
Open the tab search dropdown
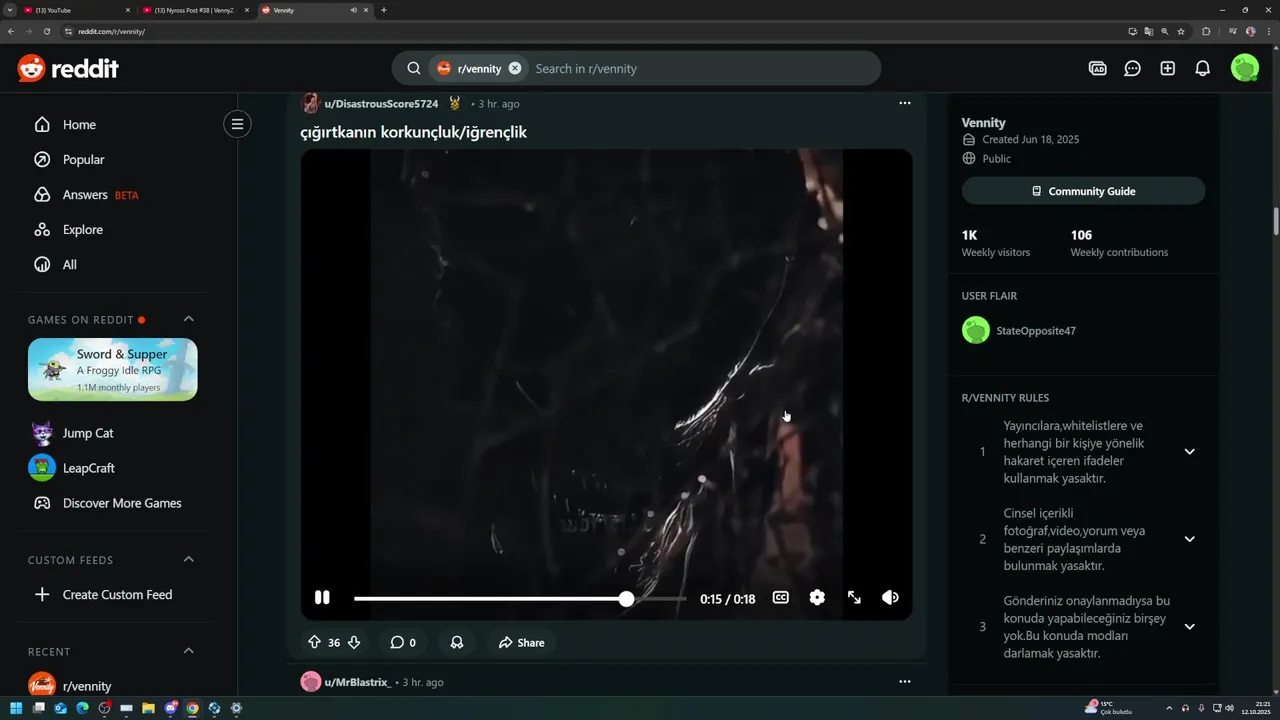pos(8,10)
